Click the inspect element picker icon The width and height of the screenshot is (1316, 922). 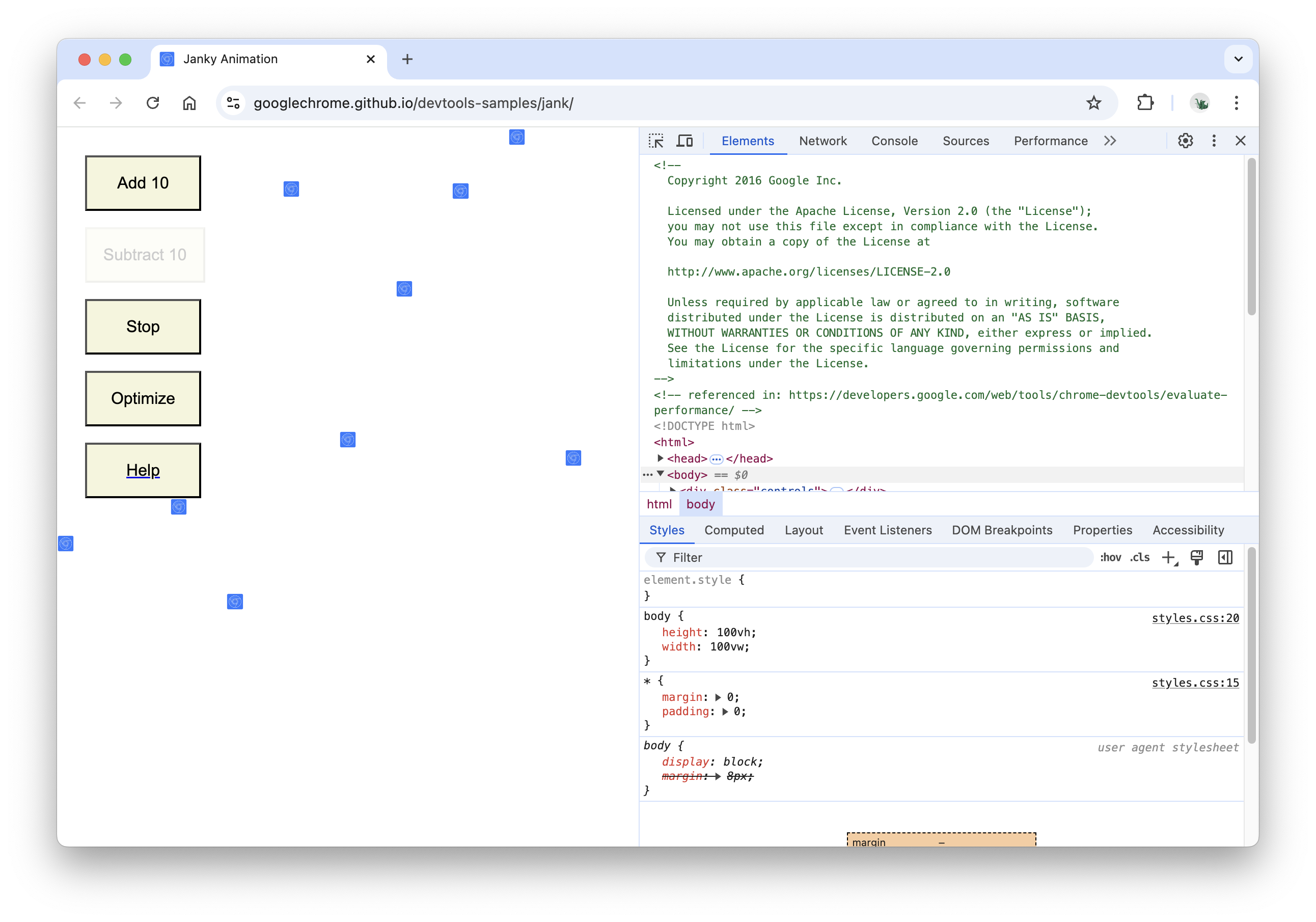click(x=656, y=140)
